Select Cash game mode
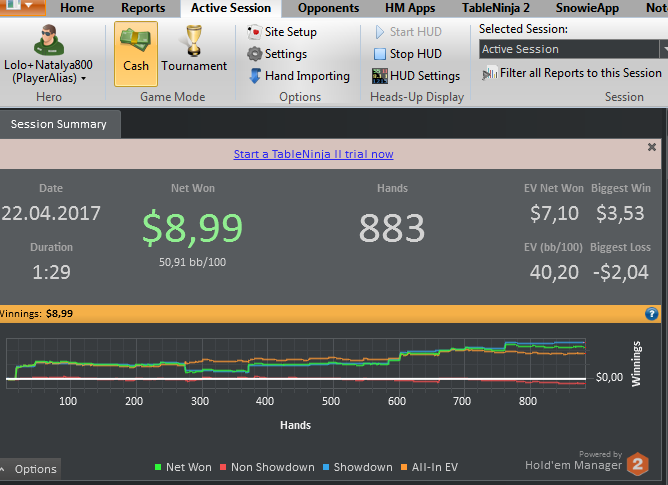Viewport: 668px width, 485px height. (136, 54)
